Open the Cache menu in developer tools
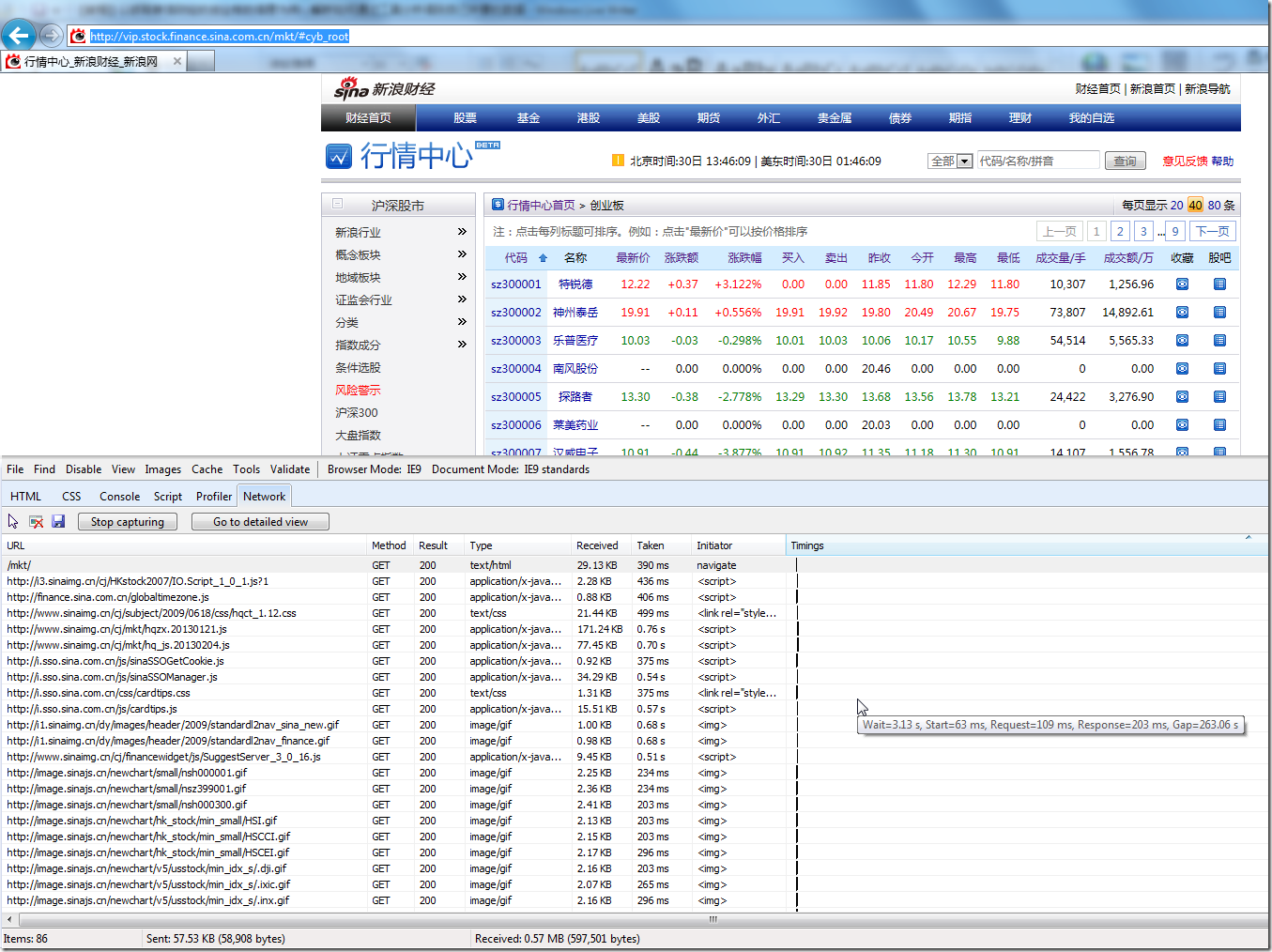Viewport: 1272px width, 952px height. tap(207, 469)
